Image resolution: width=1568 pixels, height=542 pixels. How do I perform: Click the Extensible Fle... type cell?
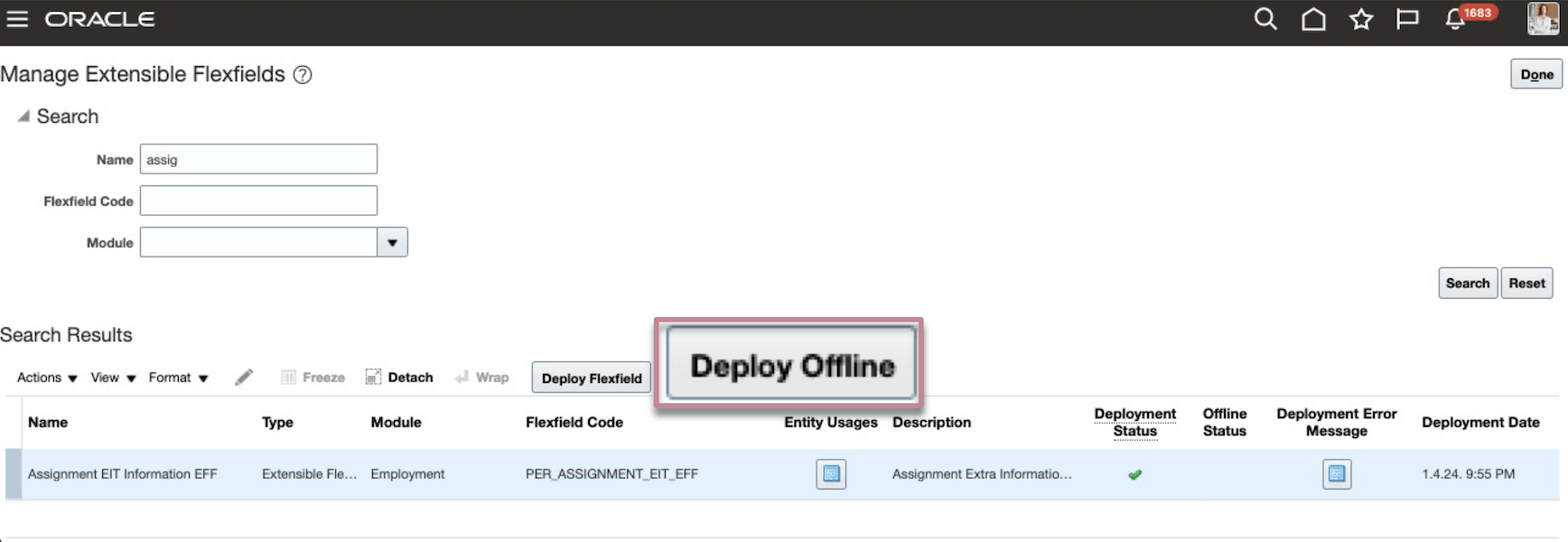pyautogui.click(x=310, y=474)
